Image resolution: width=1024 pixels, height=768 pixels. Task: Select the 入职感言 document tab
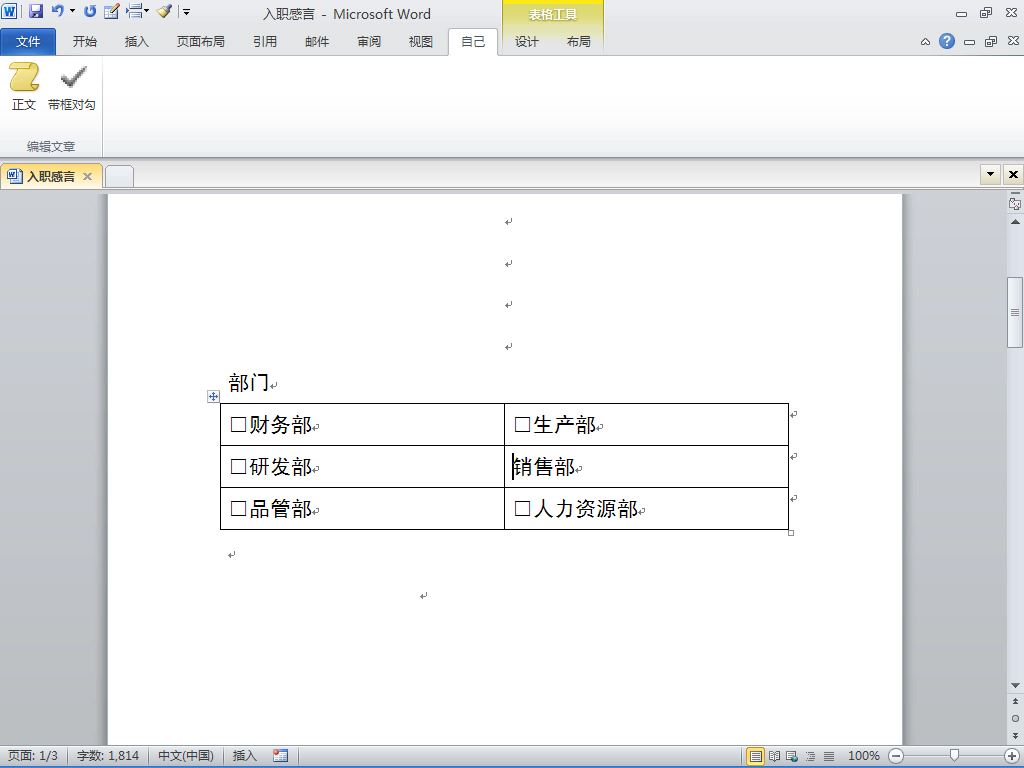[x=51, y=176]
